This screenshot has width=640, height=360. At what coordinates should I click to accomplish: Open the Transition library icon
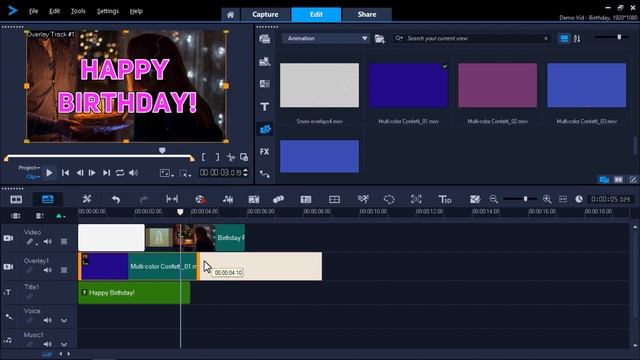point(264,84)
